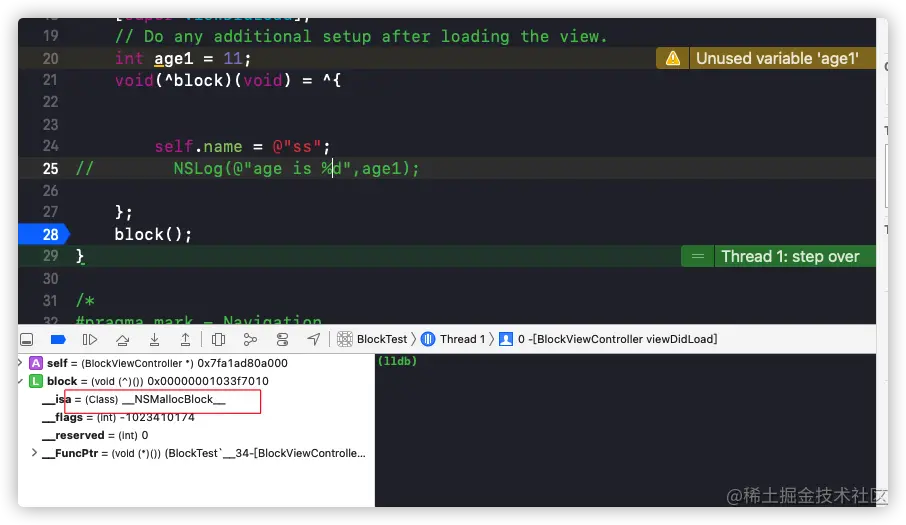This screenshot has width=906, height=525.
Task: Click the yellow warning triangle icon
Action: click(673, 58)
